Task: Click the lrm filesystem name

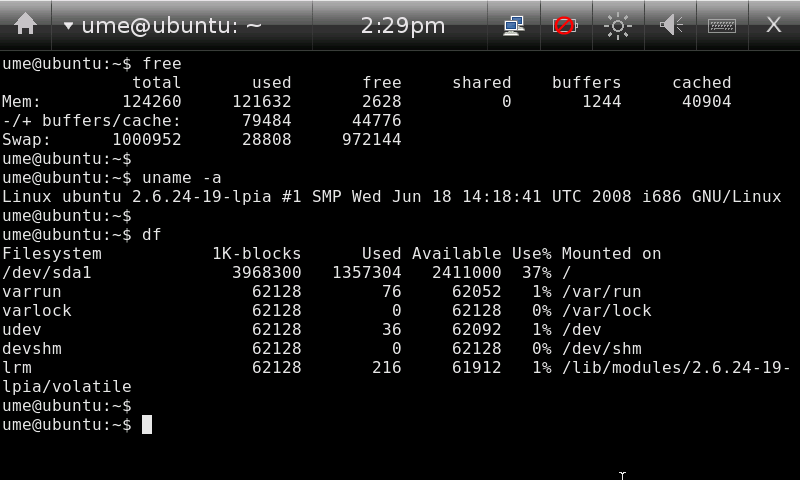Action: tap(17, 367)
